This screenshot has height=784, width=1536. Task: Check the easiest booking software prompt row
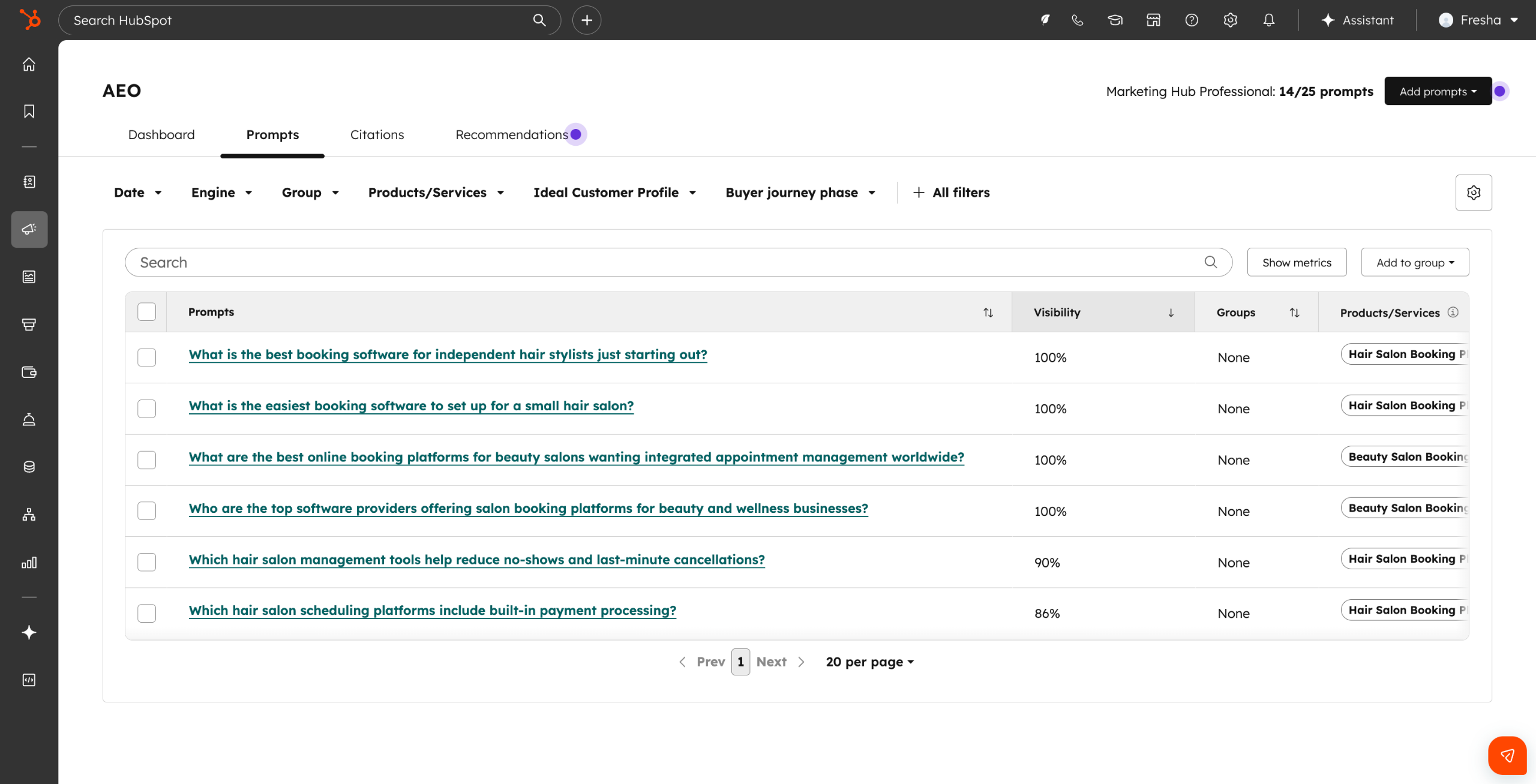coord(146,408)
